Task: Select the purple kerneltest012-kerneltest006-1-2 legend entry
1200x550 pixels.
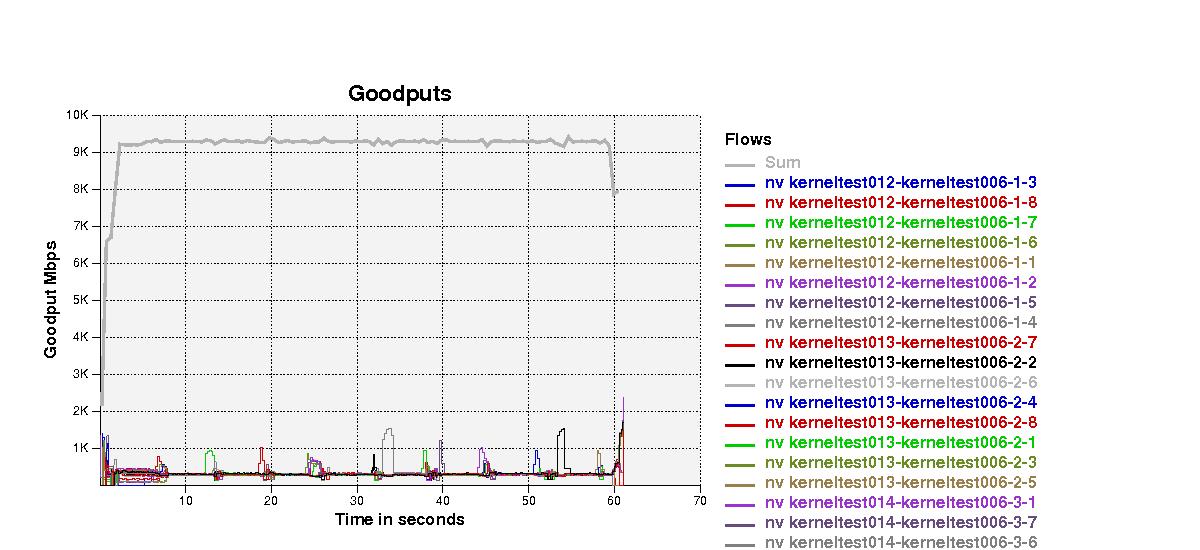Action: 900,283
